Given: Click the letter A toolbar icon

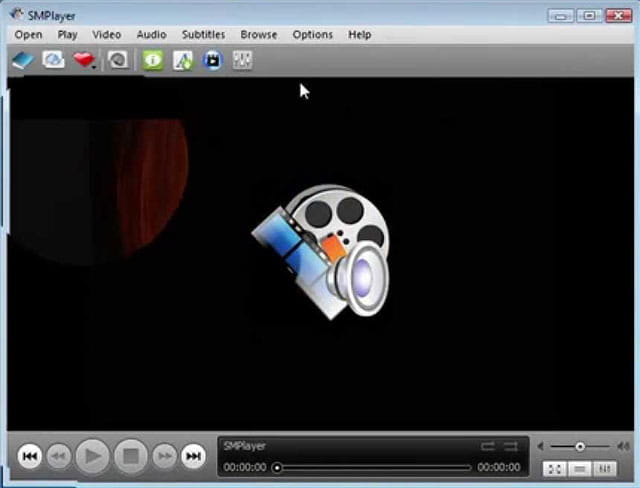Looking at the screenshot, I should click(182, 60).
